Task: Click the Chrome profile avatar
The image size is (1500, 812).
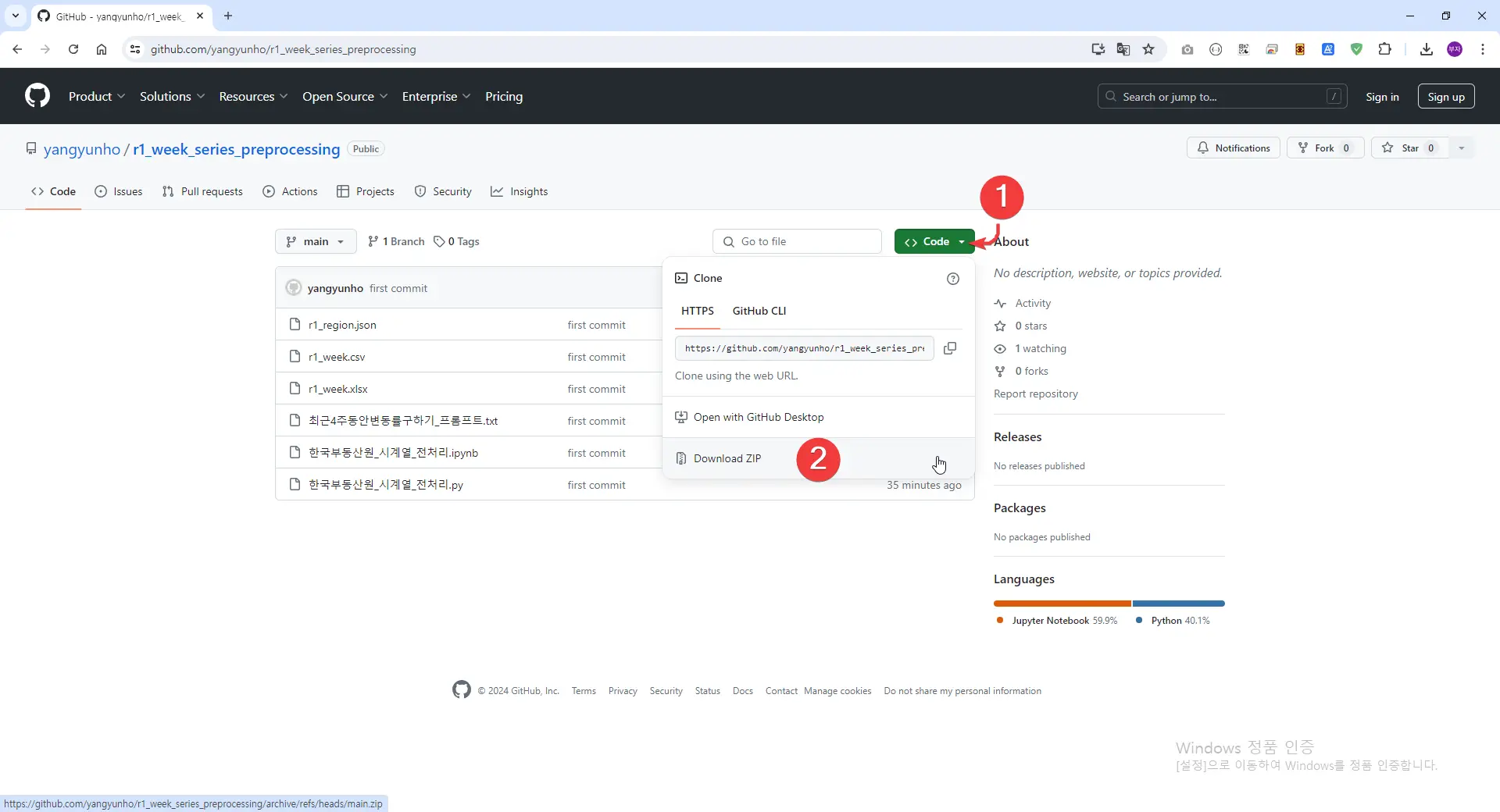Action: click(x=1455, y=49)
